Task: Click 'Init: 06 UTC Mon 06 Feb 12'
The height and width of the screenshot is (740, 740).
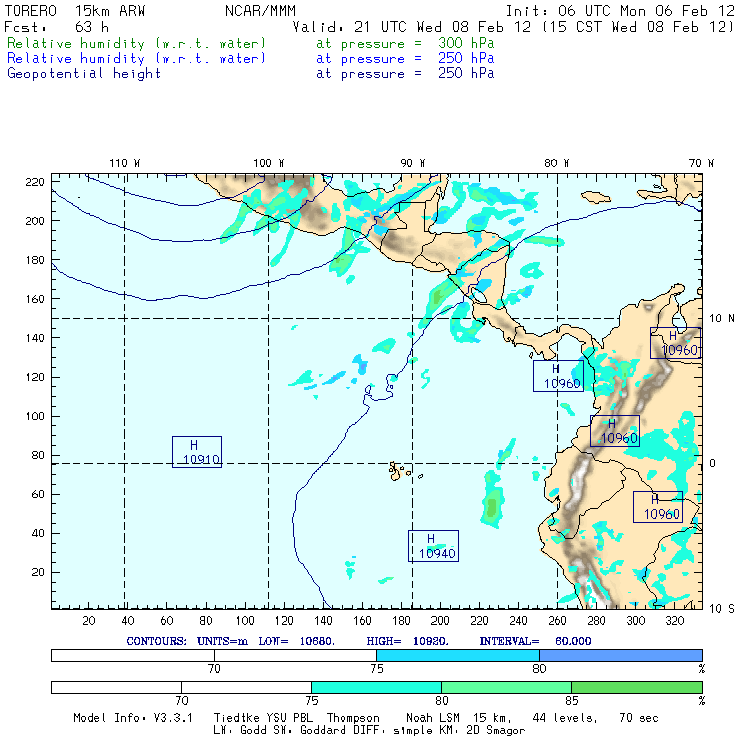Action: coord(620,11)
